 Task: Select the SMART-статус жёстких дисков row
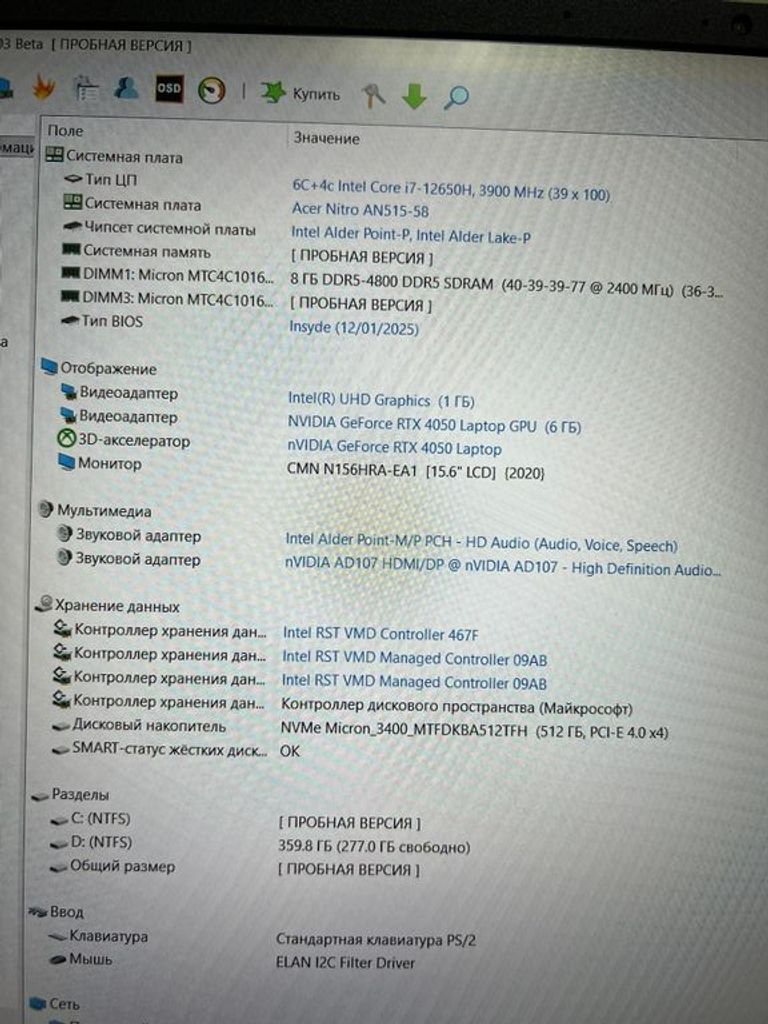159,748
